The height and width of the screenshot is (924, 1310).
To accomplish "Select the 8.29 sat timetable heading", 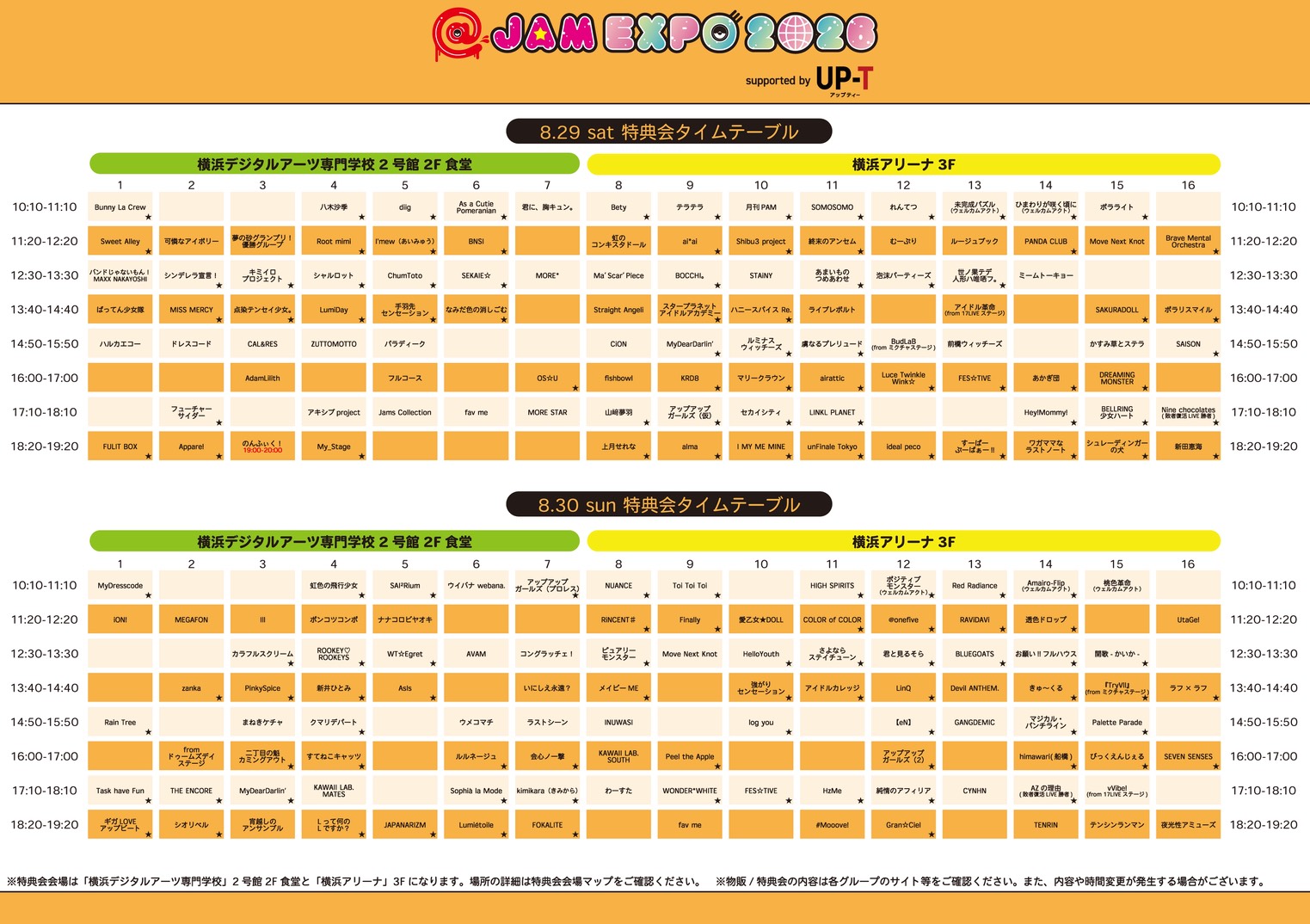I will tap(669, 132).
